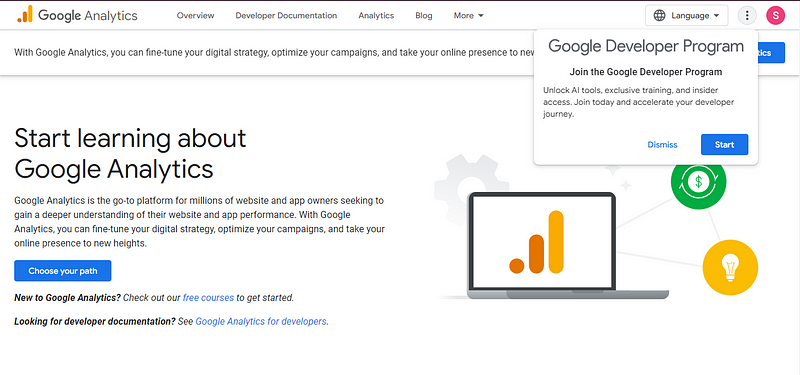Image resolution: width=800 pixels, height=375 pixels.
Task: Click the 'Unlock AI tools' description text
Action: tap(639, 102)
